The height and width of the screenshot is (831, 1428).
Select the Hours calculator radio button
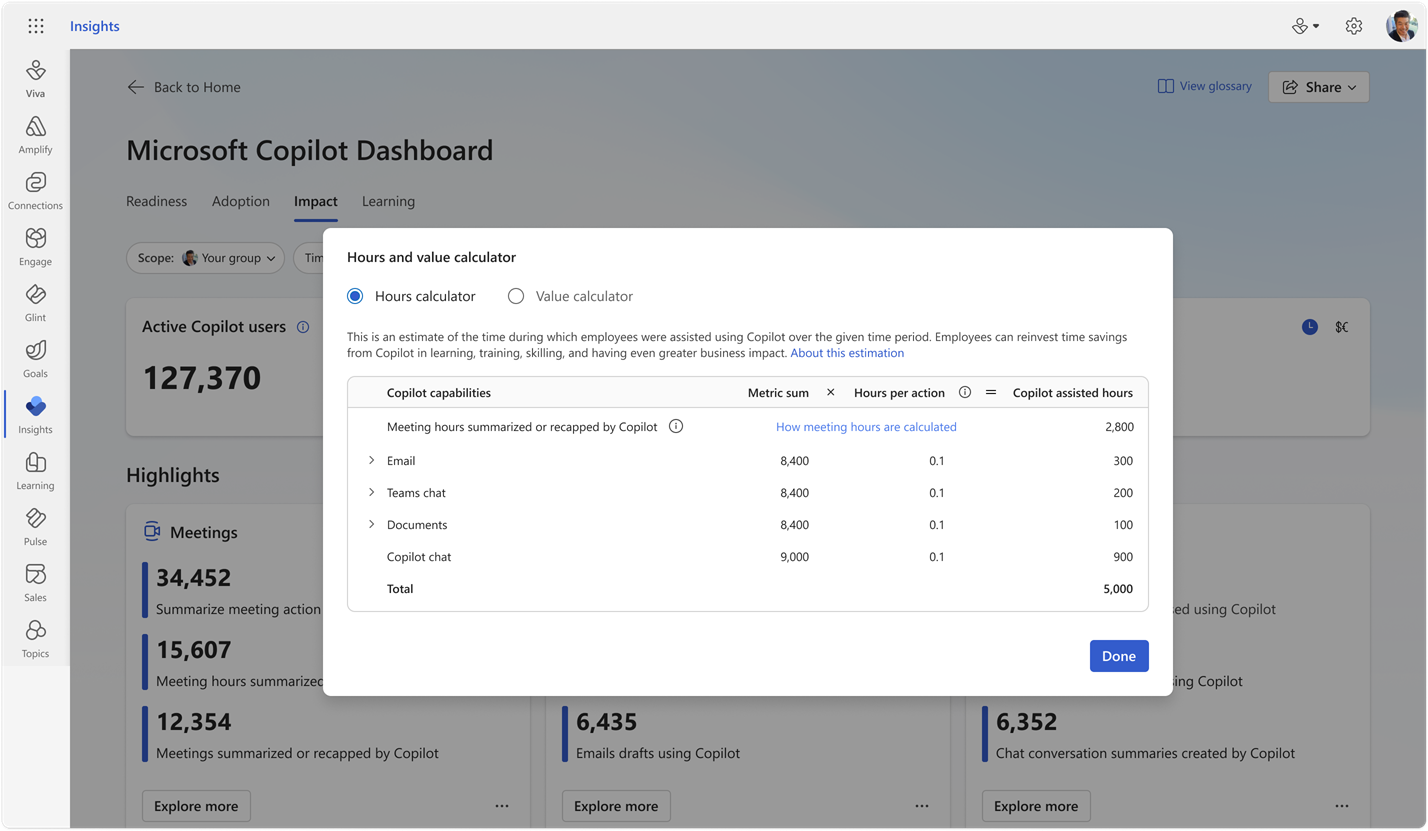click(x=356, y=296)
